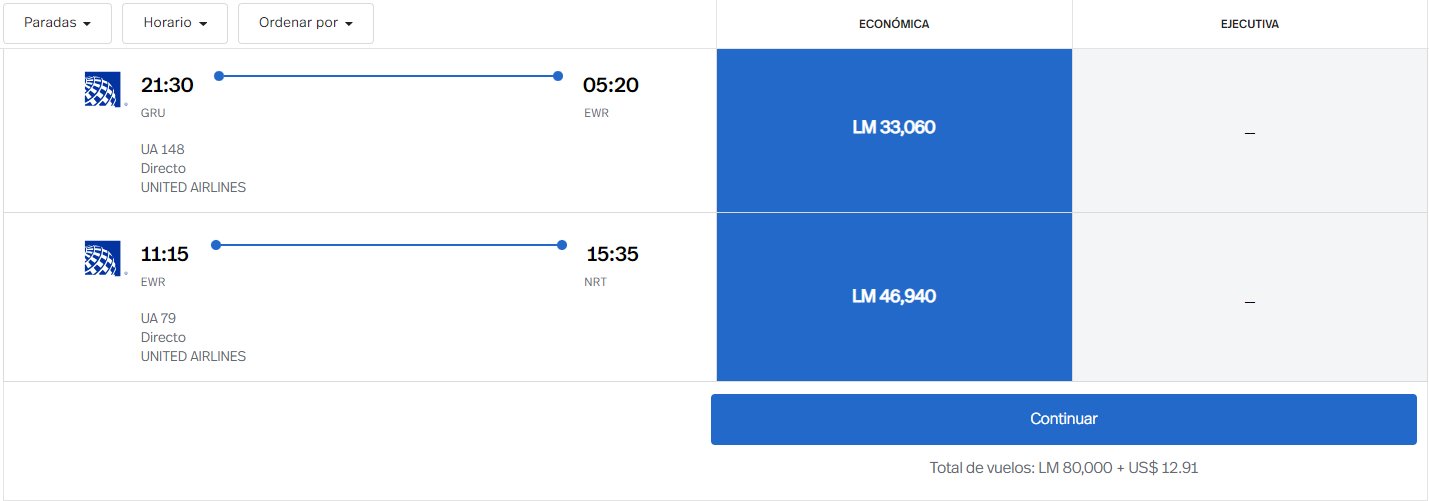Open the Paradas filter dropdown
This screenshot has height=501, width=1429.
coord(57,23)
